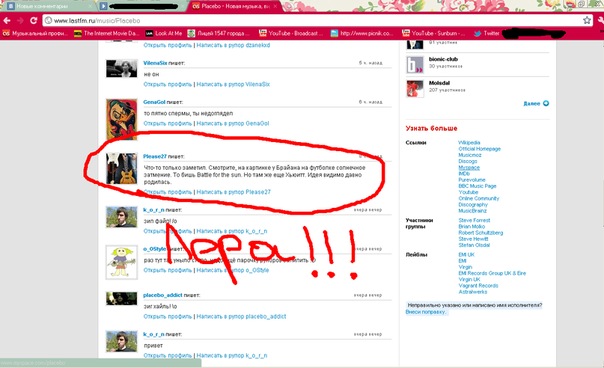Click Написать в рупор placebo_addict

[241, 316]
